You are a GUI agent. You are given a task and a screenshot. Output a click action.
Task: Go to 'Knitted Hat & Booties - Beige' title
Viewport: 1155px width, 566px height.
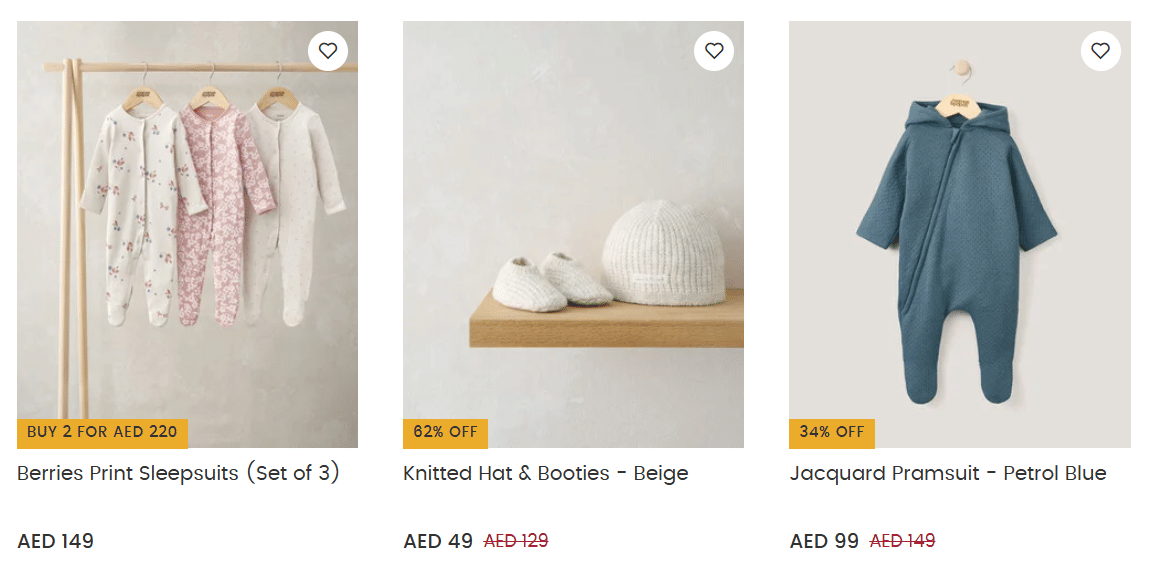tap(546, 474)
